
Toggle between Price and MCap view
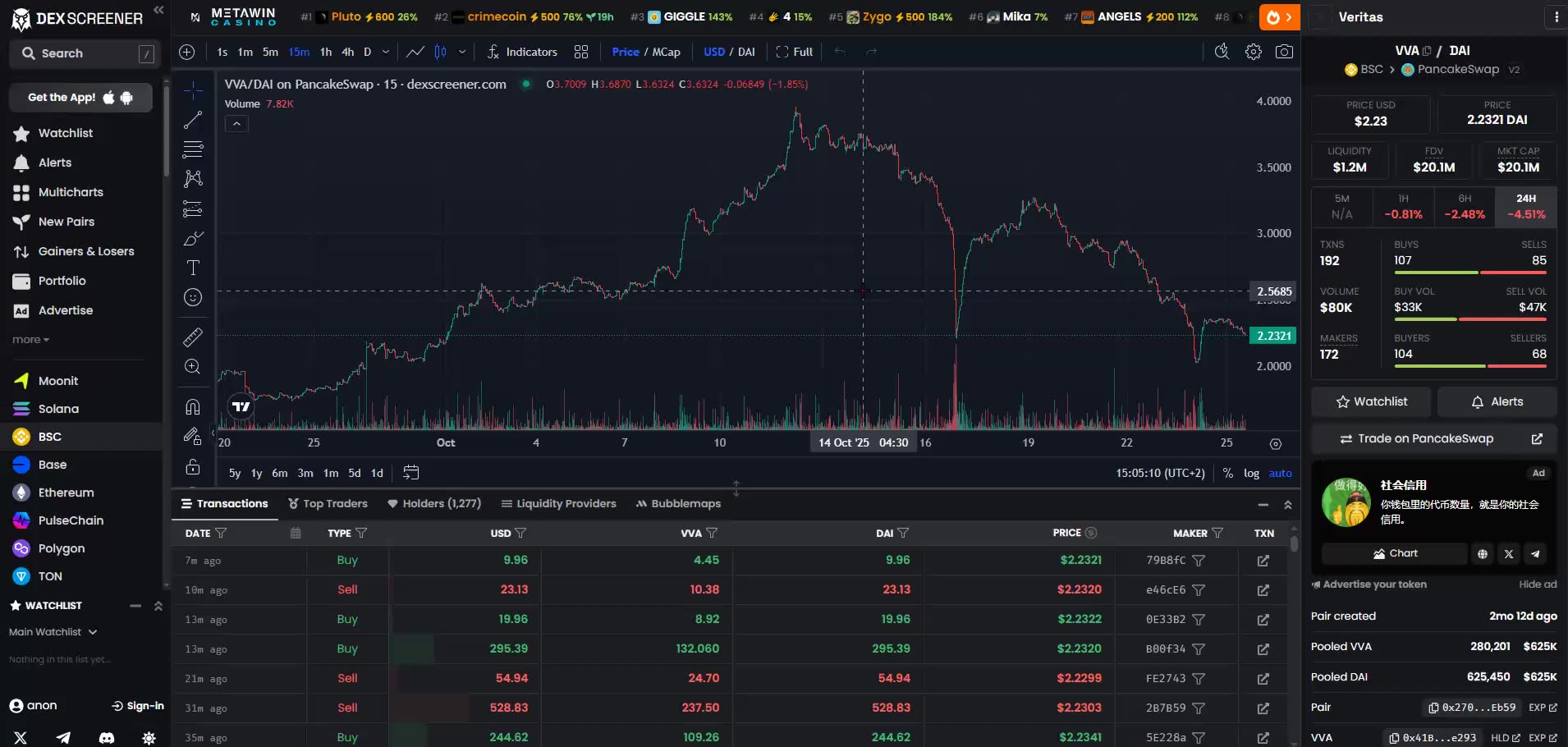(x=646, y=52)
